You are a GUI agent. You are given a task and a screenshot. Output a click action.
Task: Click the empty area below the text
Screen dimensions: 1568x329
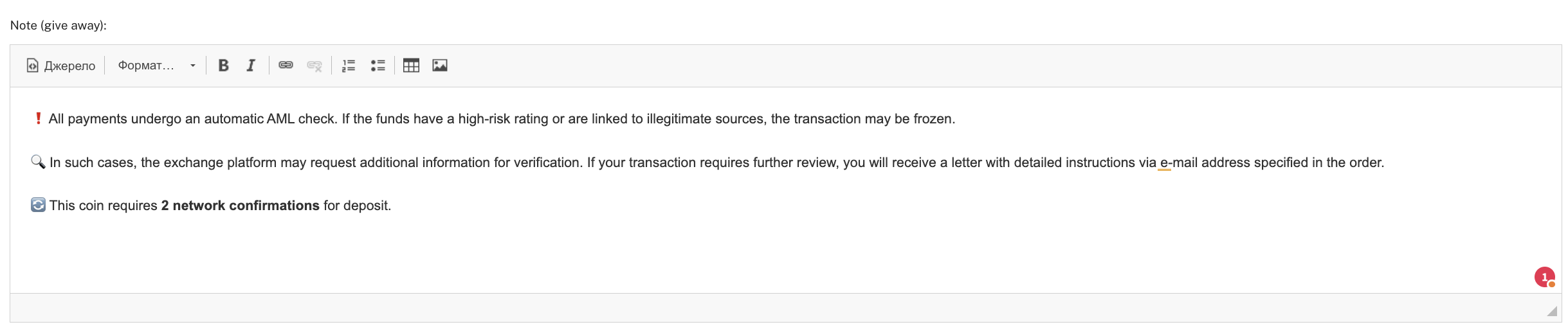tap(772, 257)
